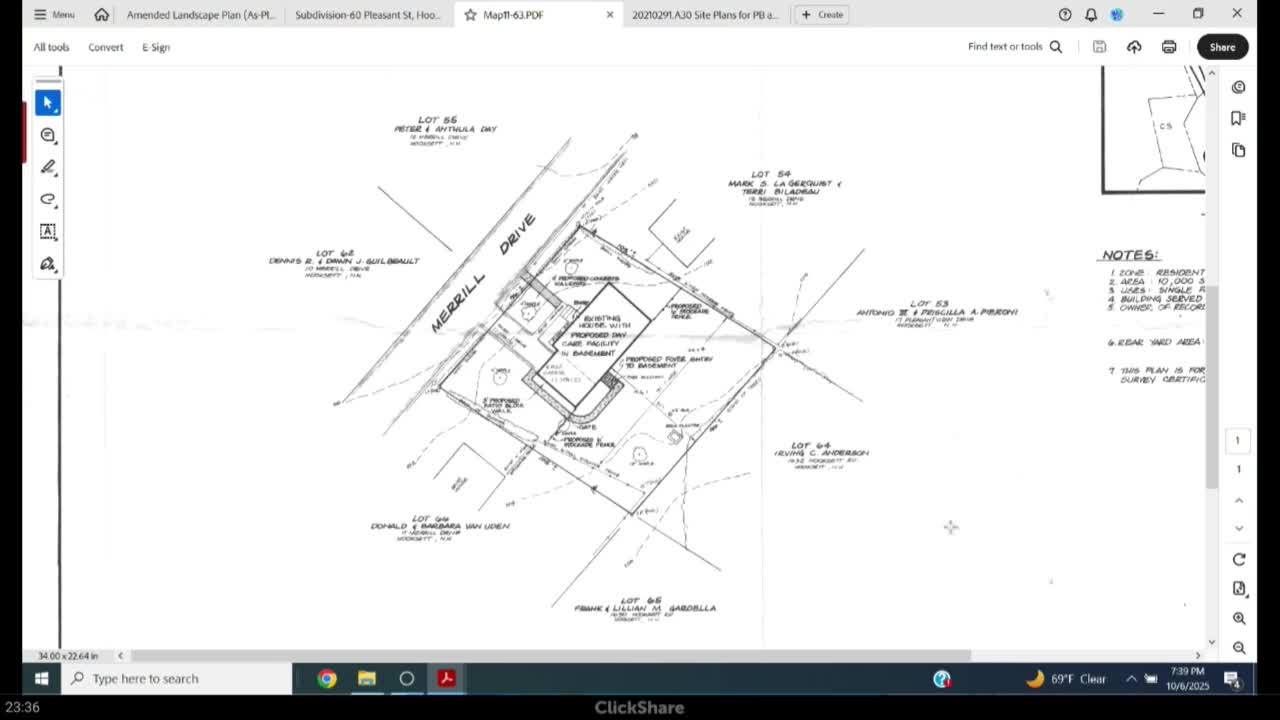Select the Add text box tool
Image resolution: width=1280 pixels, height=720 pixels.
tap(48, 231)
